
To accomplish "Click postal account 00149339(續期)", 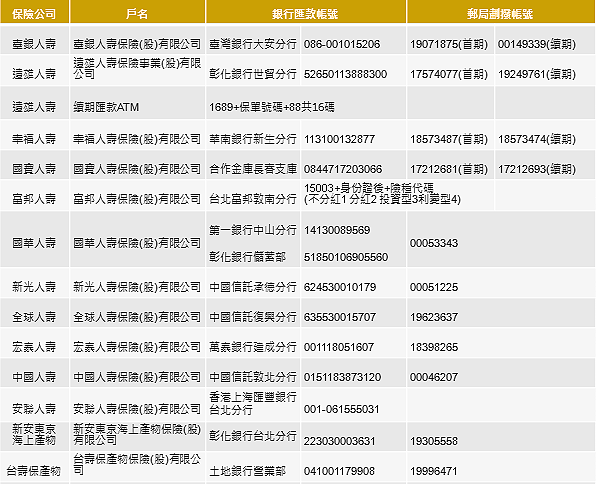I will click(x=537, y=44).
